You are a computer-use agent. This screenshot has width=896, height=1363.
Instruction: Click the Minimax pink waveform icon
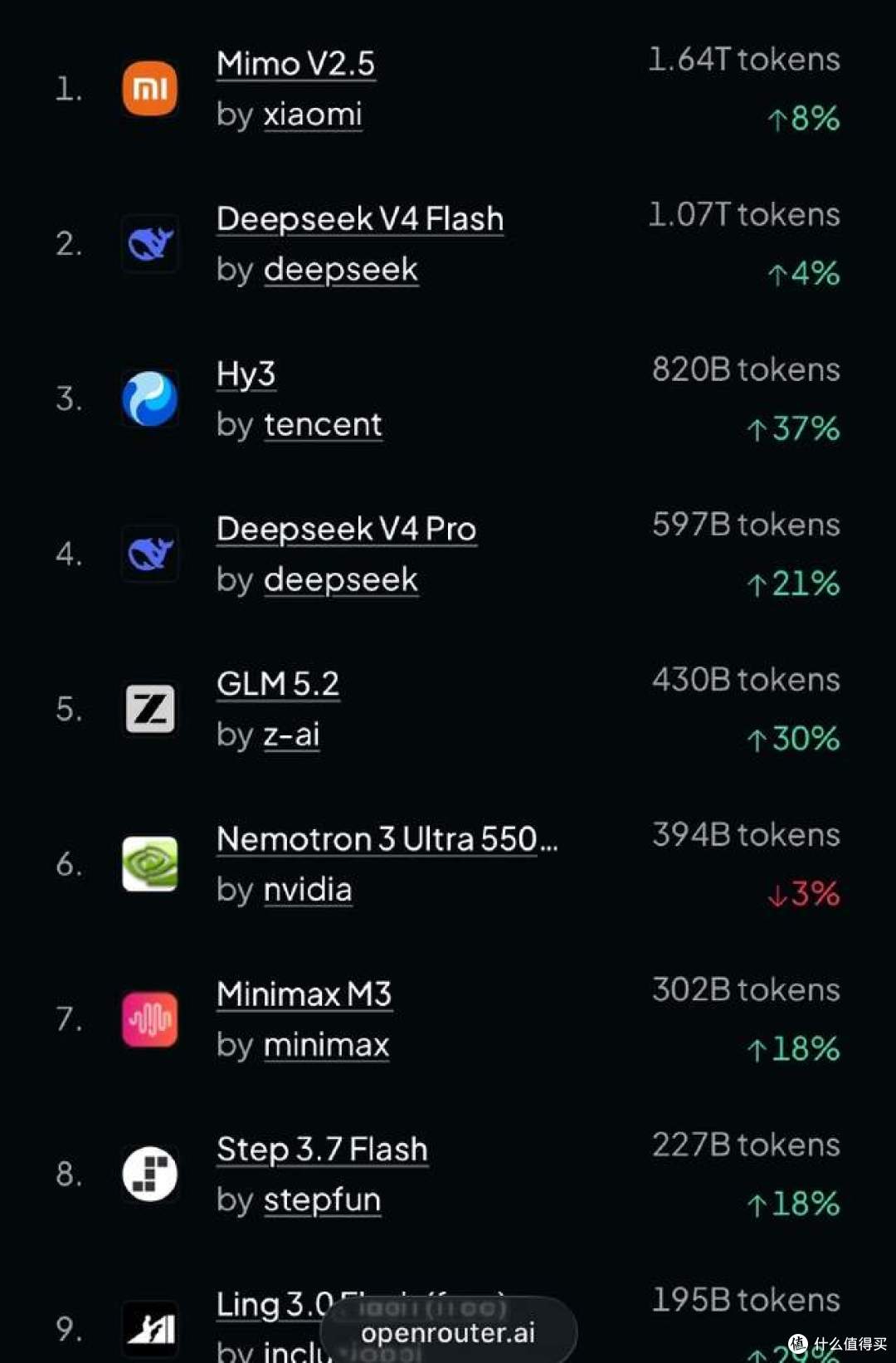pyautogui.click(x=150, y=1019)
